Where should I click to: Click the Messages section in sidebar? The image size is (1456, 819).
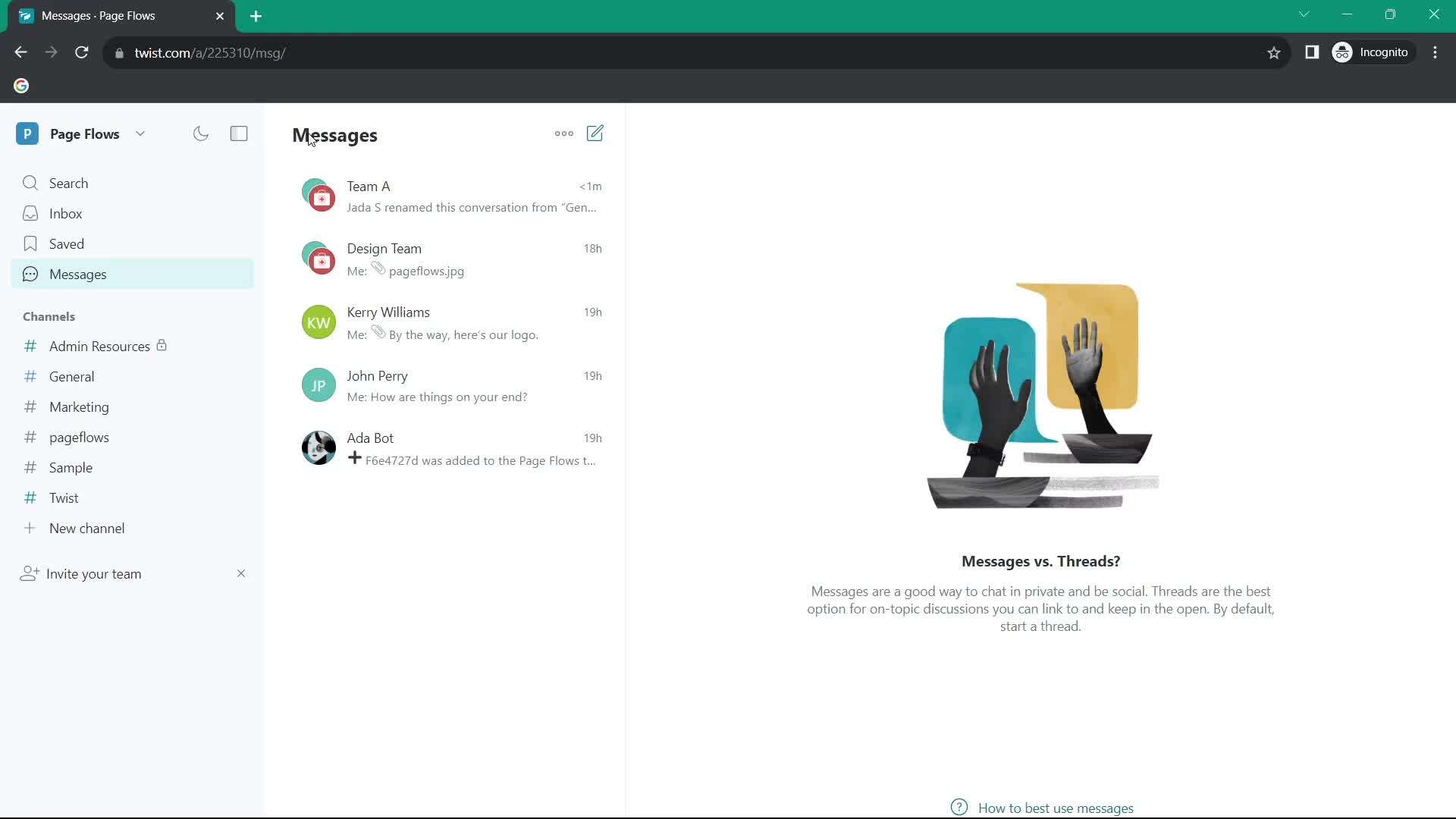[78, 274]
